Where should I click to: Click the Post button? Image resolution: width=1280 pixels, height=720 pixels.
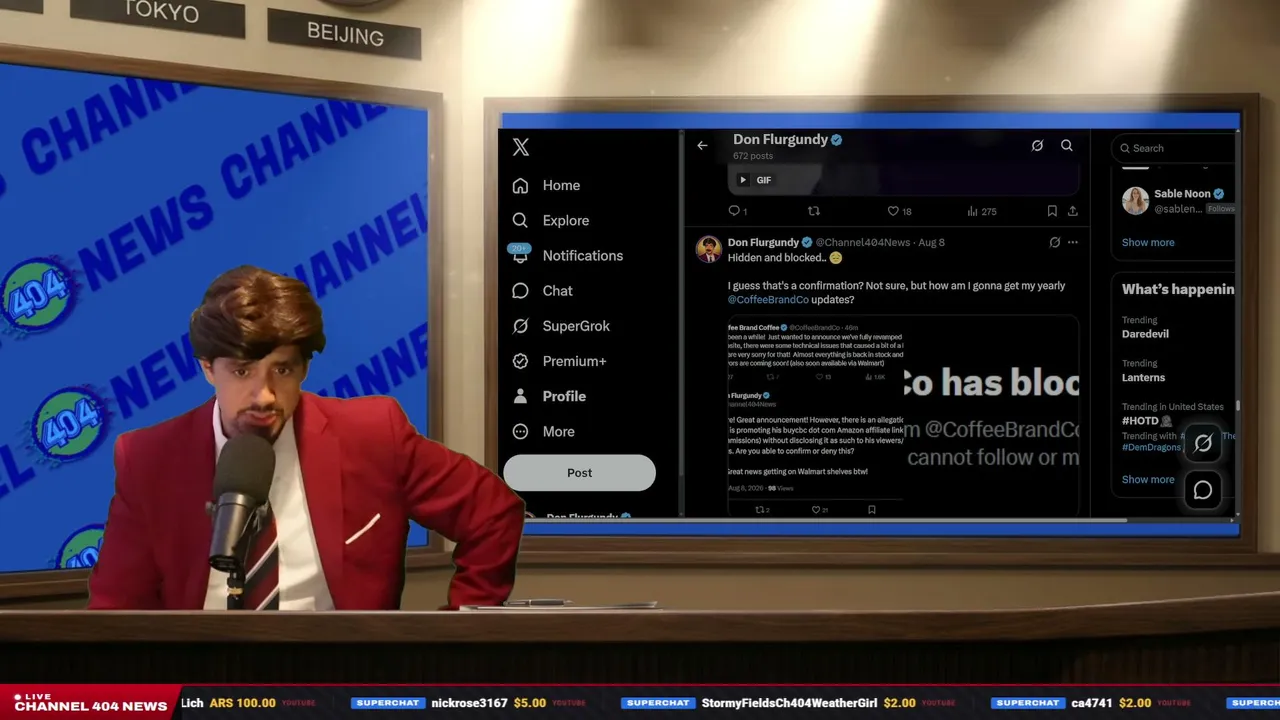click(x=580, y=473)
